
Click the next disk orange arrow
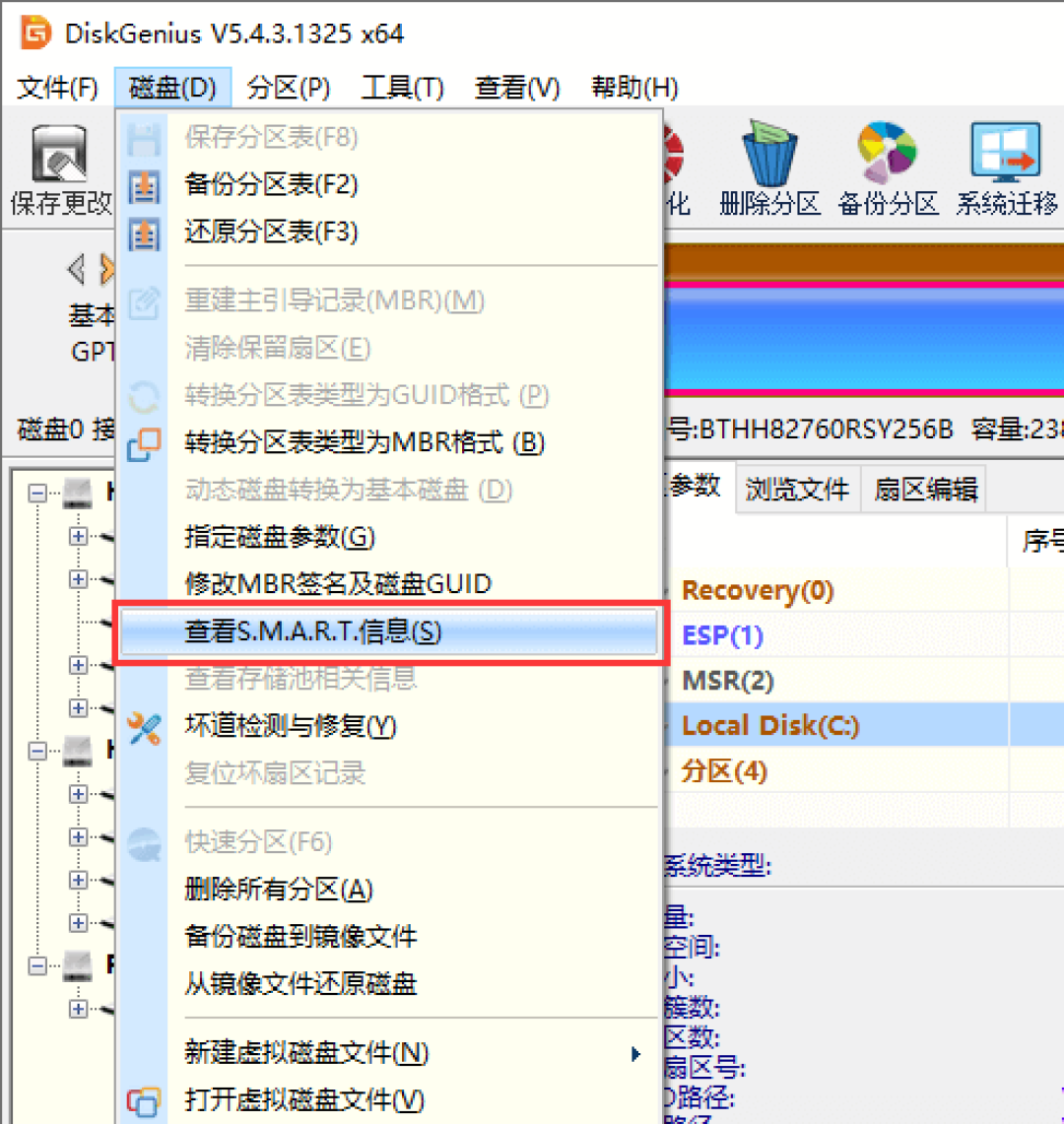106,269
